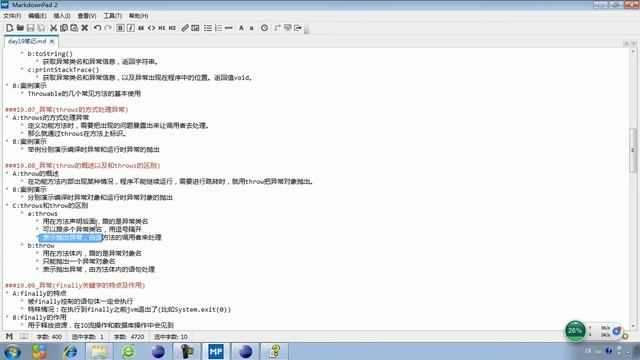The image size is (640, 360).
Task: Insert a code block with the <> icon
Action: [x=151, y=28]
